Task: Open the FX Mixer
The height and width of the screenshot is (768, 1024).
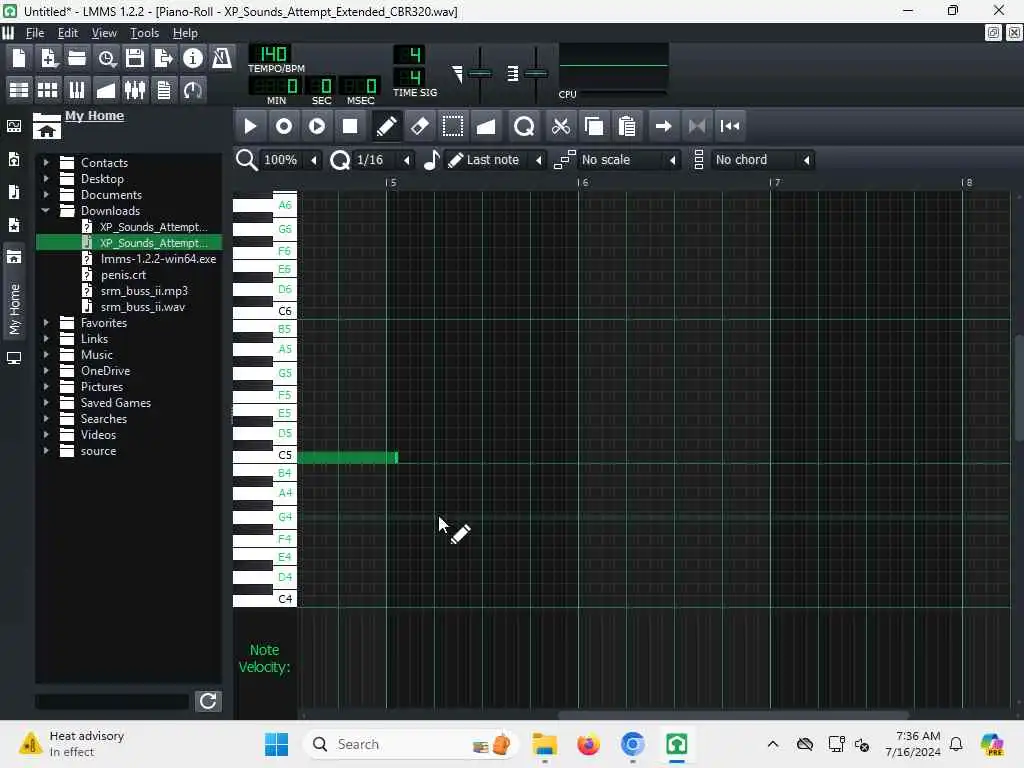Action: (135, 89)
